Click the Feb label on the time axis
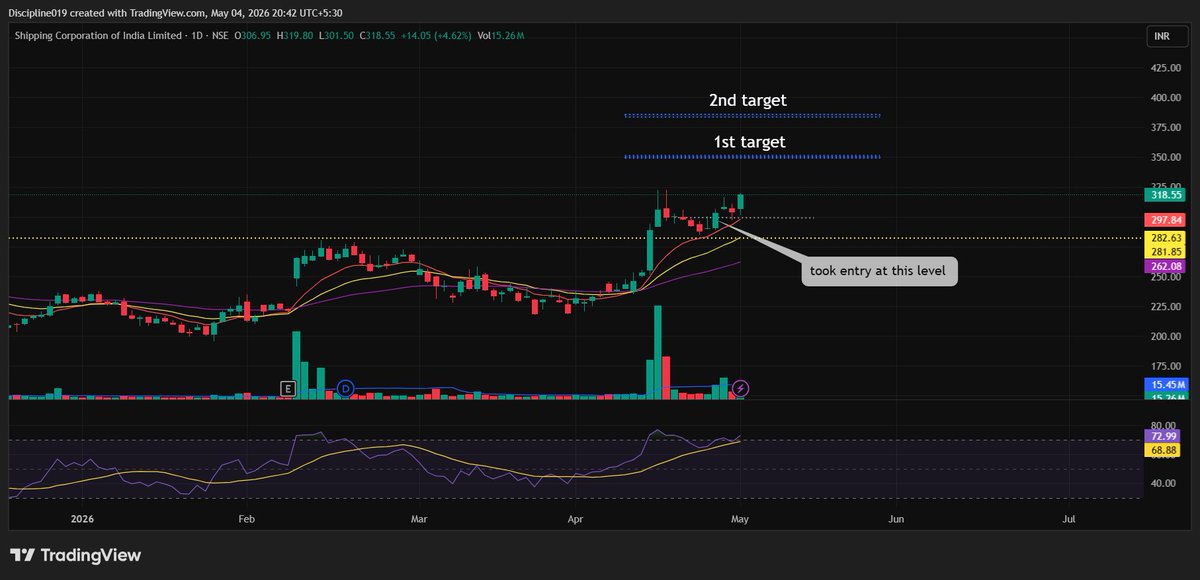The width and height of the screenshot is (1200, 580). click(x=248, y=520)
